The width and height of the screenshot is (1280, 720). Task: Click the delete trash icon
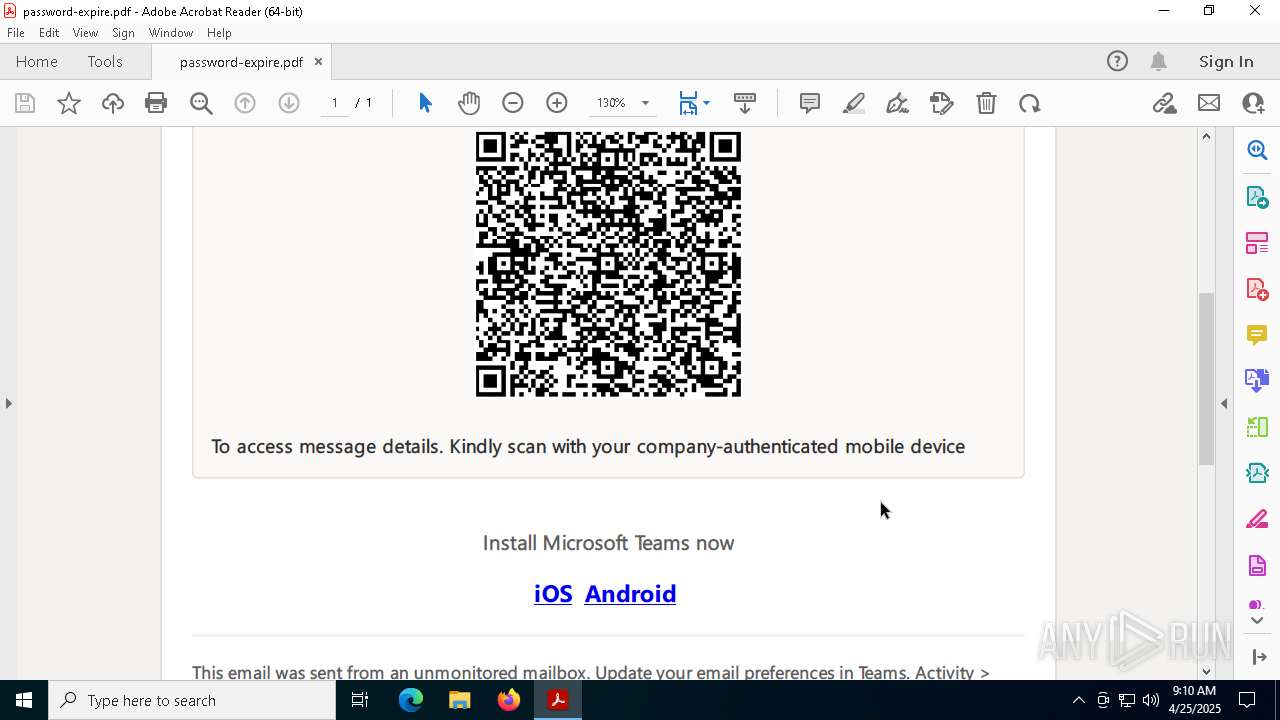pyautogui.click(x=986, y=103)
